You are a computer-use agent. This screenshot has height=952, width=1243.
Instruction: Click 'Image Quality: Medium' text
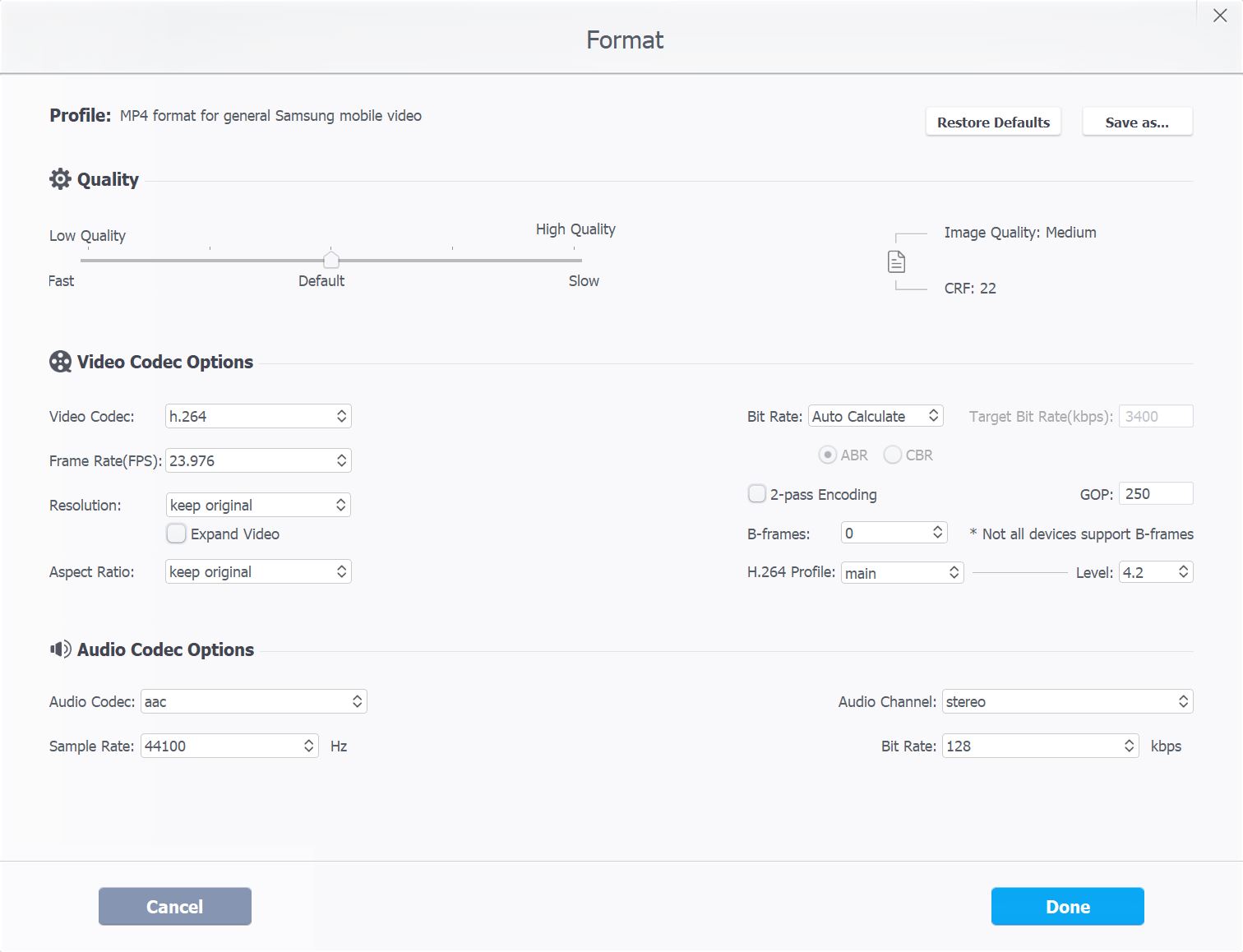(1020, 233)
